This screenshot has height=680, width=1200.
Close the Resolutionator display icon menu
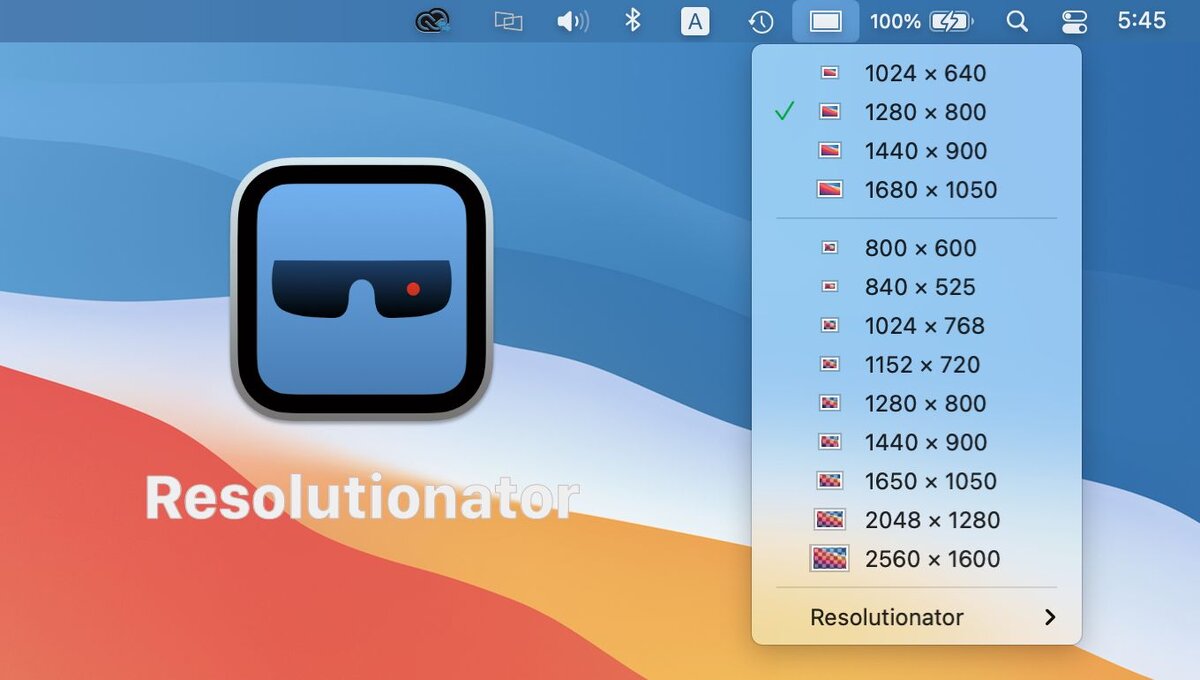coord(826,21)
